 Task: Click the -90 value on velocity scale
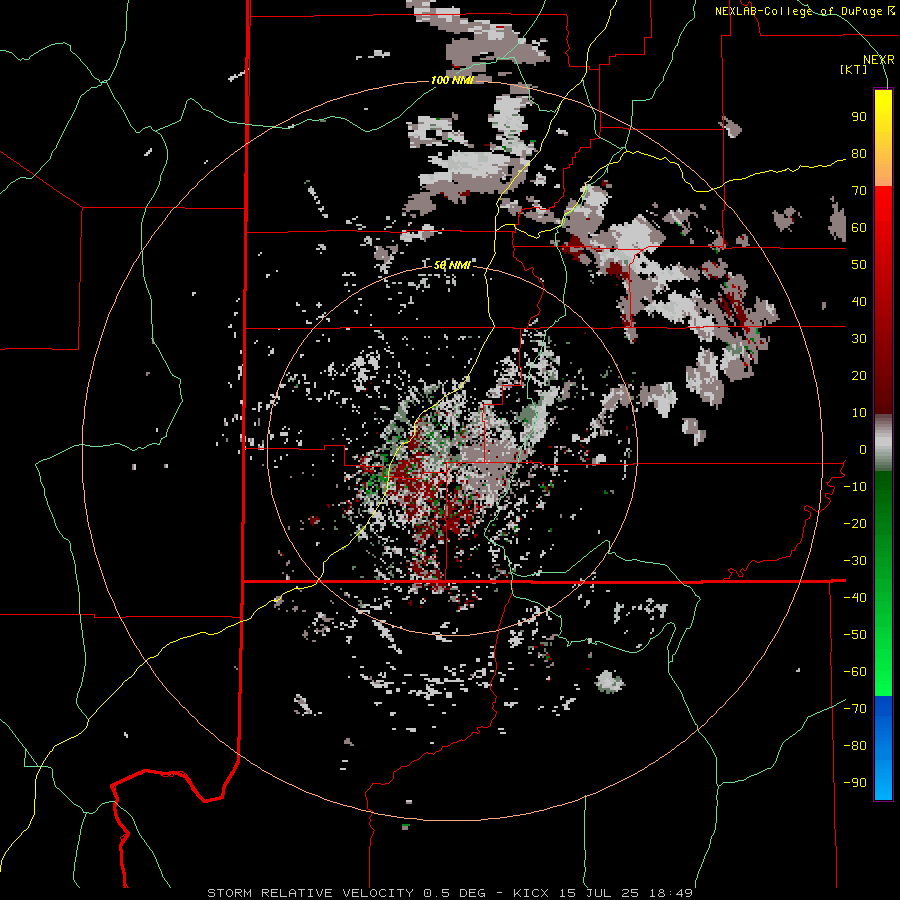(855, 783)
